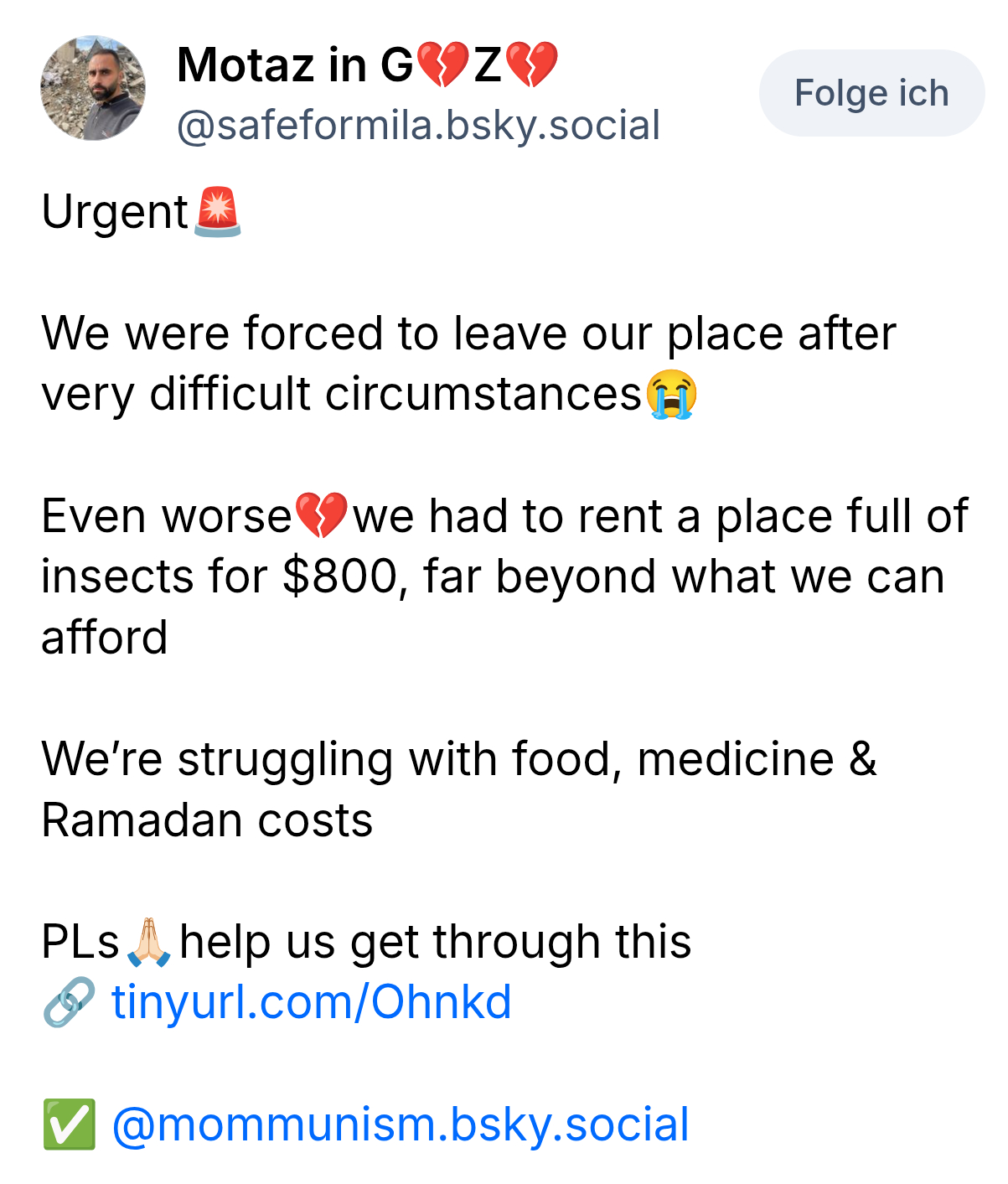
Task: Click the 'help us get through this' text
Action: point(435,942)
